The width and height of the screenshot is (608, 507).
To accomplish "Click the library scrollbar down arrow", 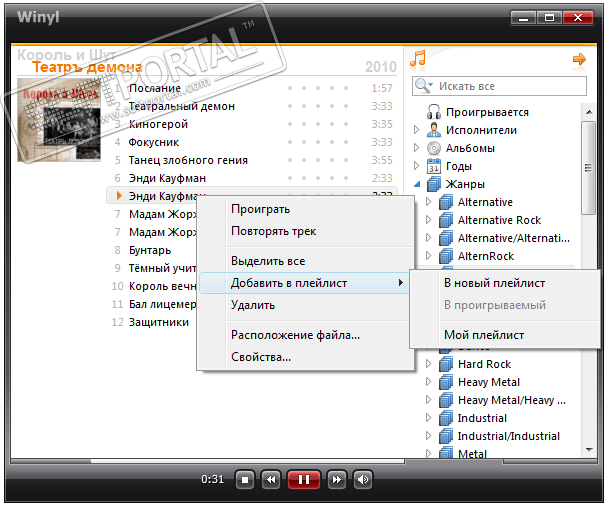I will coord(589,450).
